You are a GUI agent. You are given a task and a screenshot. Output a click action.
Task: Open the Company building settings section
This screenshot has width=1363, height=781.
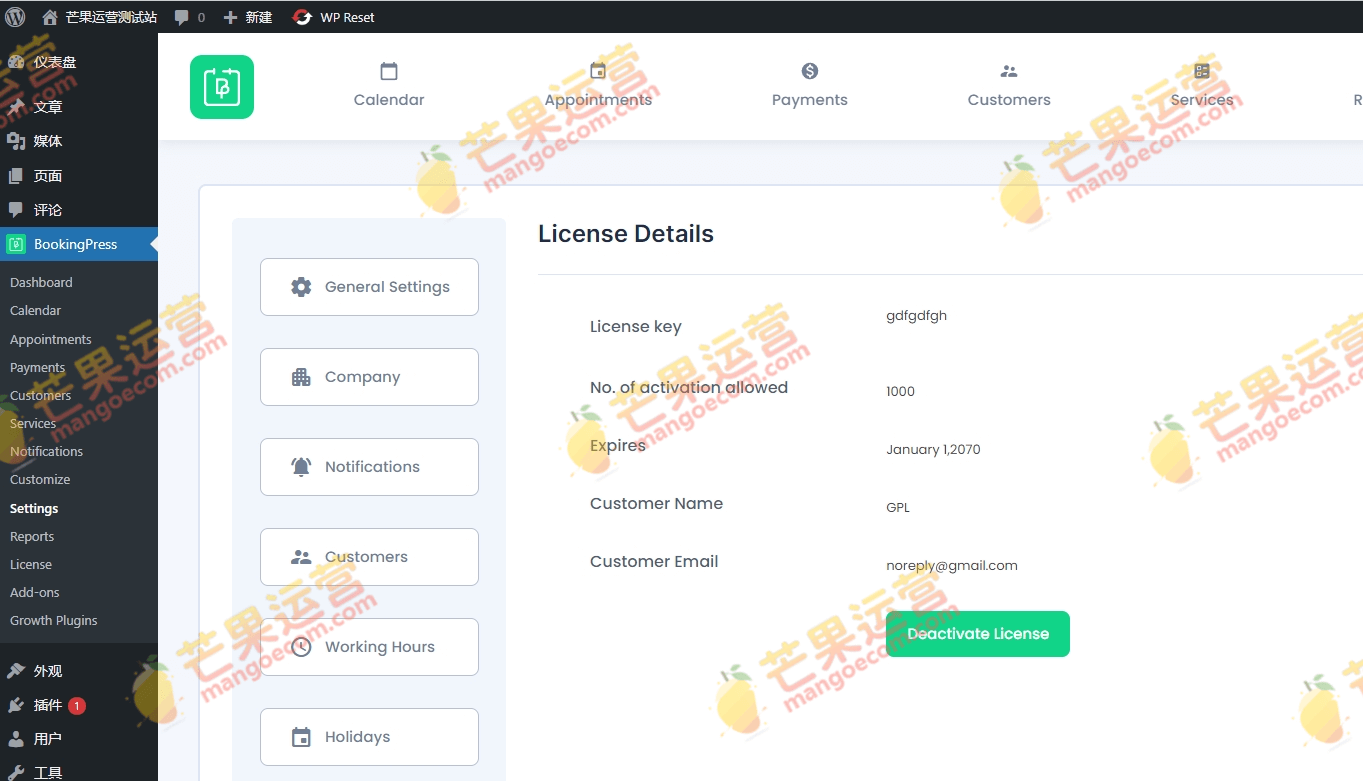point(368,377)
